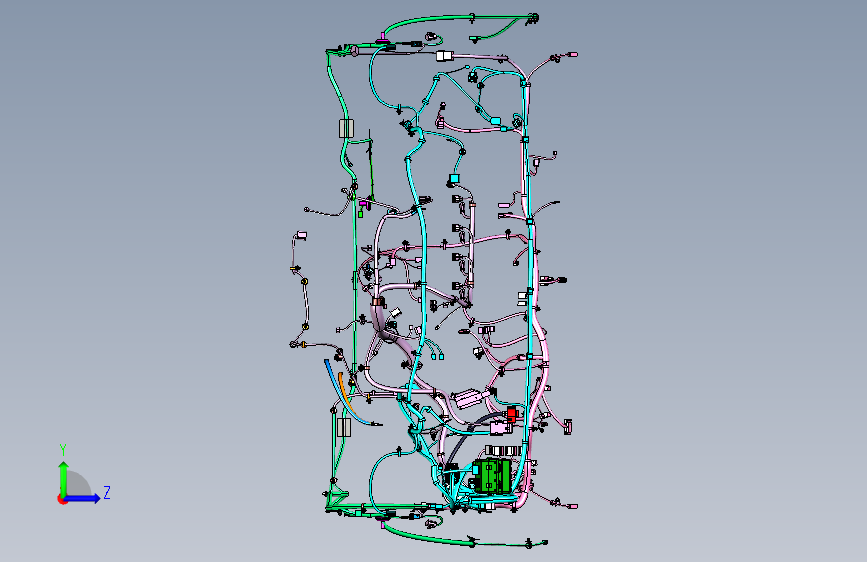Click the blue Z axis arrow of triad

[83, 498]
